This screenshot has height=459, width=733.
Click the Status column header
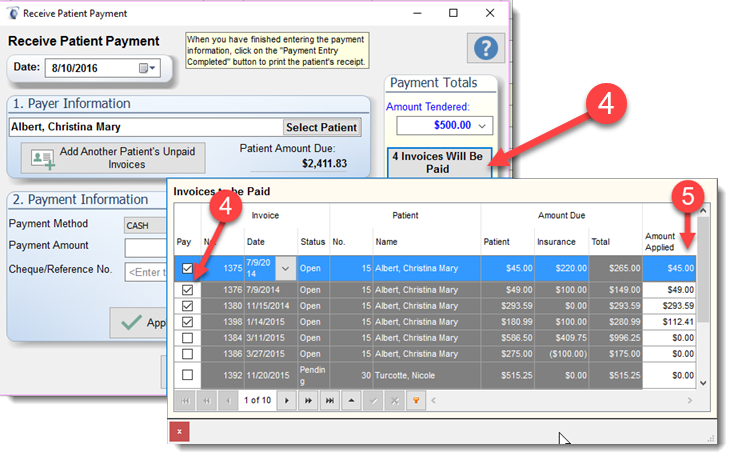pos(313,242)
